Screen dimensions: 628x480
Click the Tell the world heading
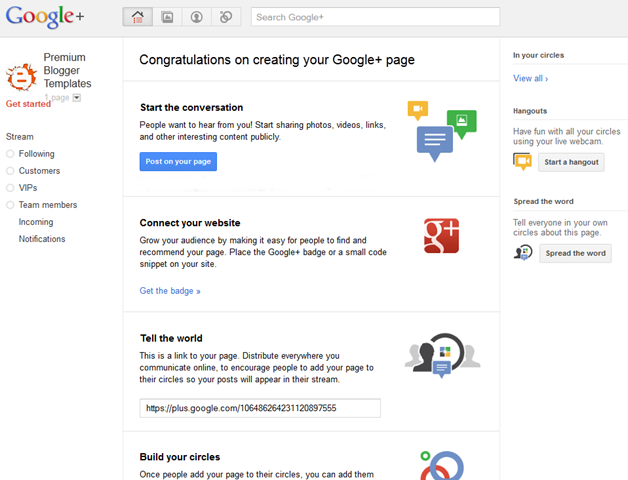tap(171, 338)
